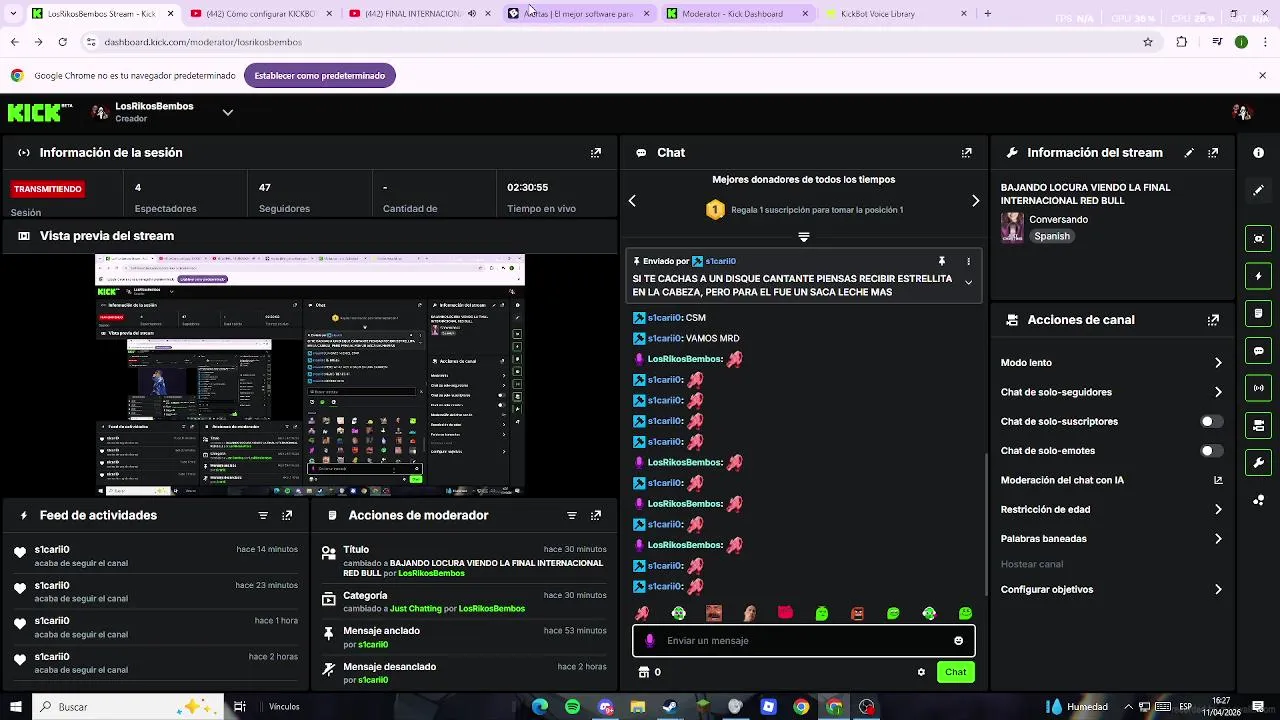Toggle the activity feed lightning sidebar icon
The width and height of the screenshot is (1280, 720).
point(1258,276)
